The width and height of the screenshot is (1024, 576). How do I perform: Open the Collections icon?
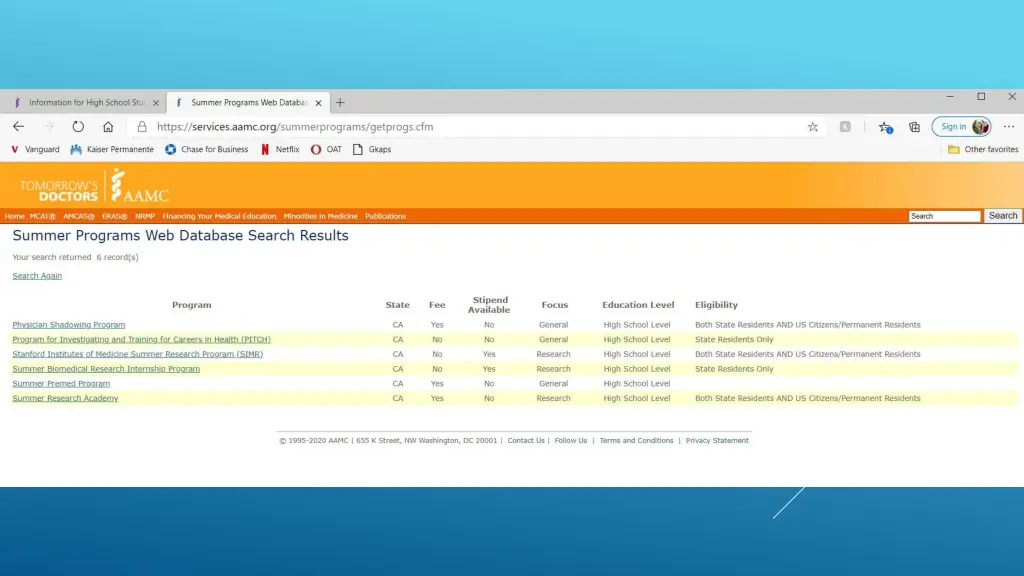click(x=914, y=127)
